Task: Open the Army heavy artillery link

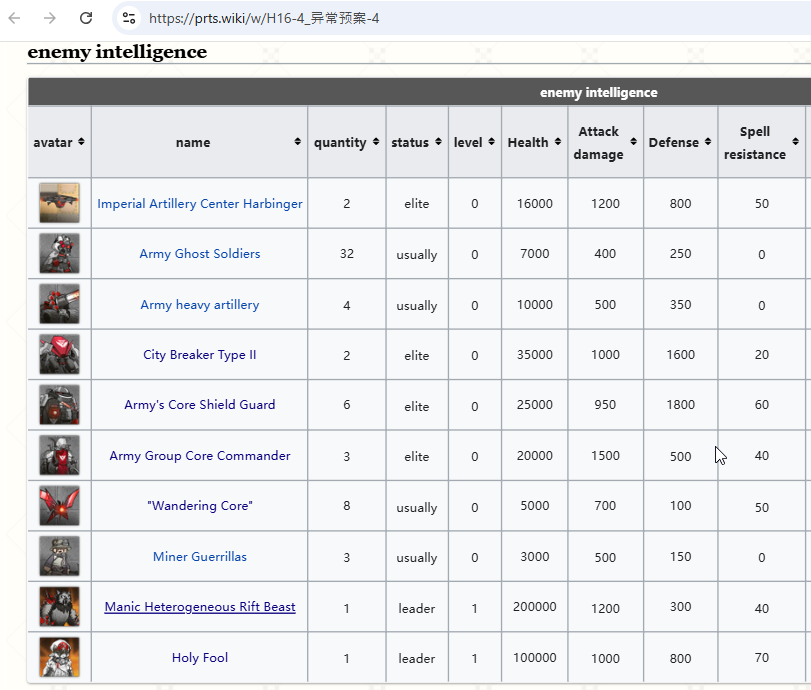Action: coord(199,305)
